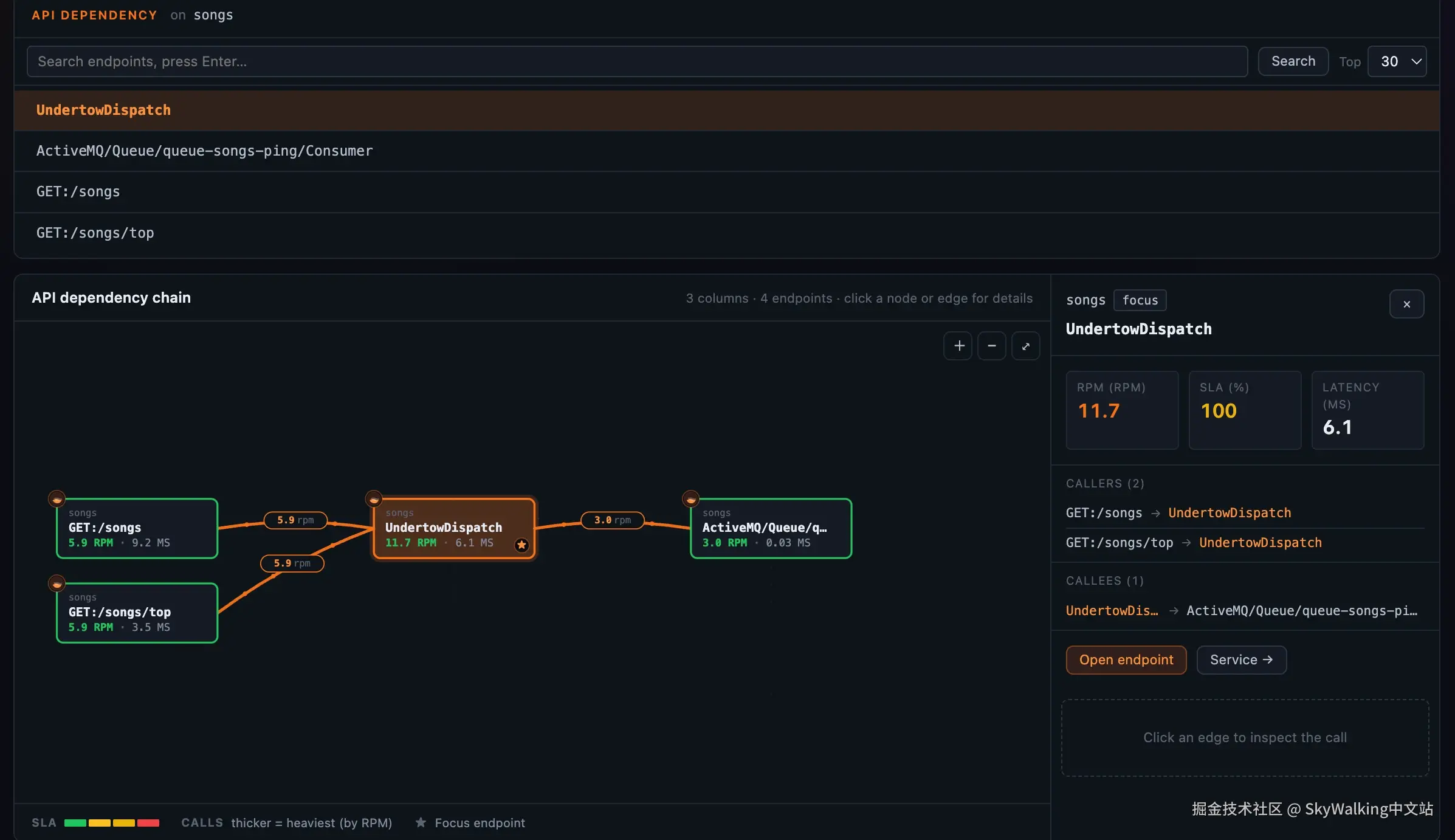Click the star icon in legend Focus endpoint
1455x840 pixels.
pyautogui.click(x=421, y=822)
